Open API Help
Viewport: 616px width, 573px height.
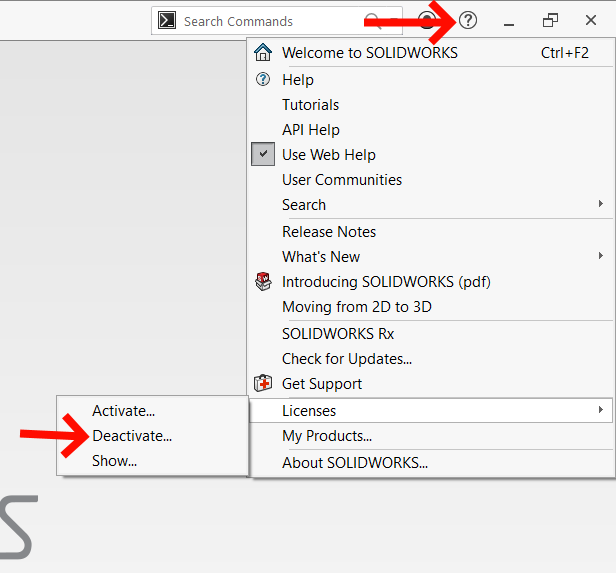[311, 130]
